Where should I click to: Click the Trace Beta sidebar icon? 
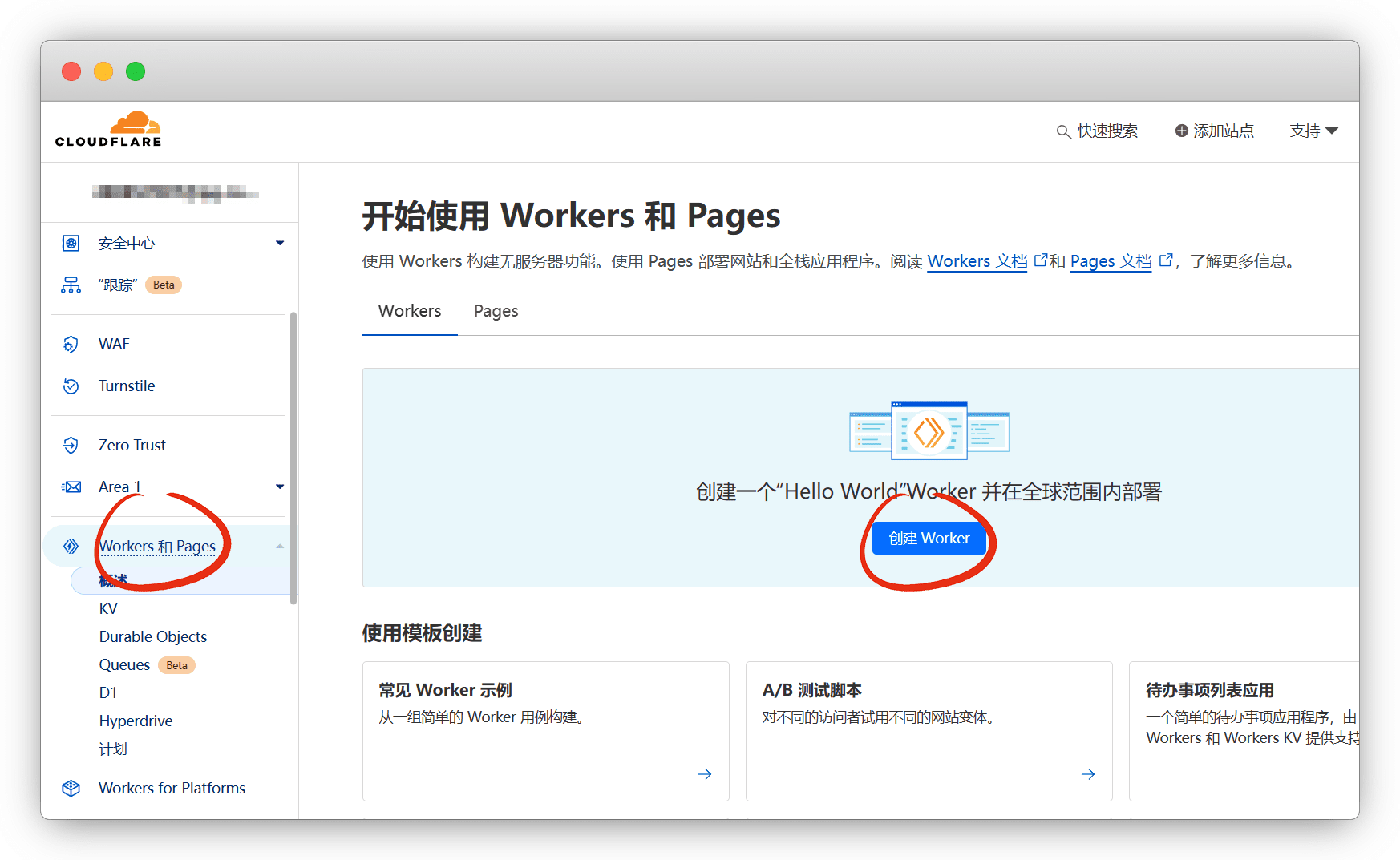[71, 285]
